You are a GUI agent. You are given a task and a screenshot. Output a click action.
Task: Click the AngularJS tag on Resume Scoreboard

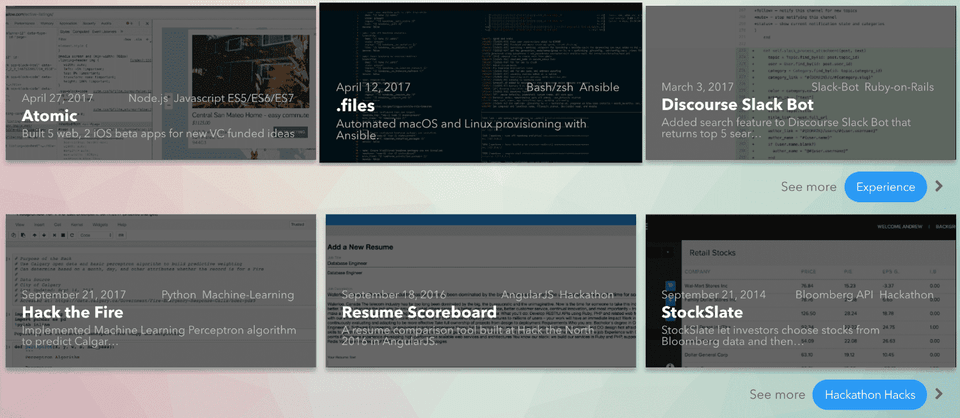(x=527, y=295)
